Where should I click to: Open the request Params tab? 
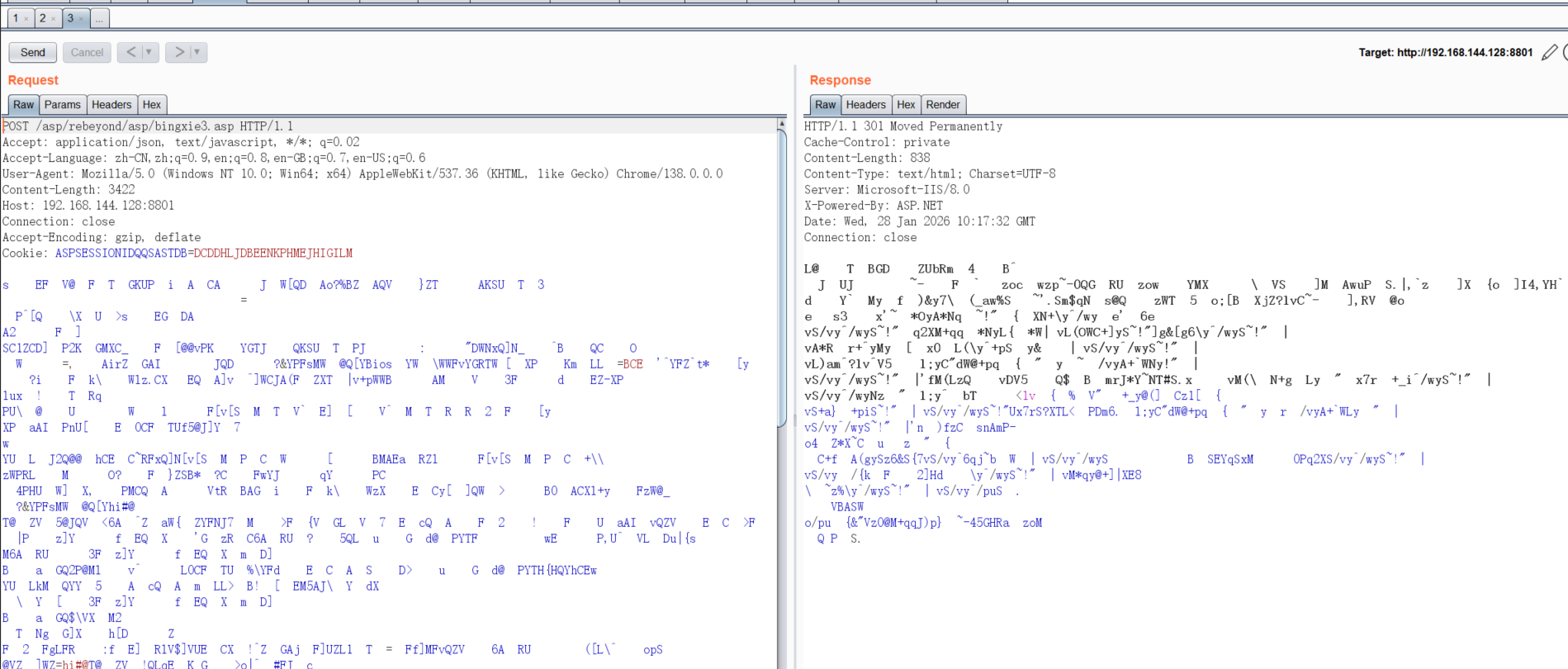click(x=63, y=105)
